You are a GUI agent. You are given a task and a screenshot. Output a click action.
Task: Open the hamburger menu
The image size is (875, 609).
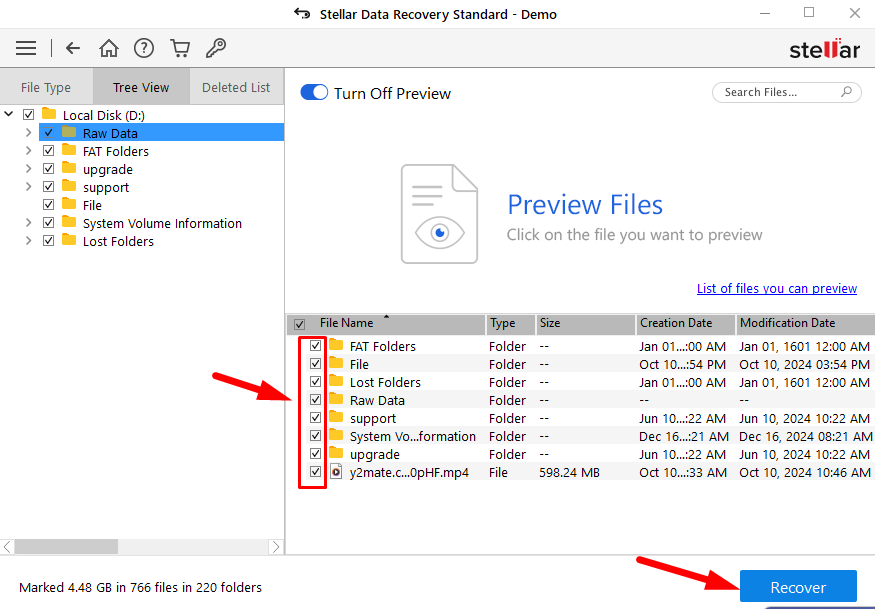coord(26,48)
